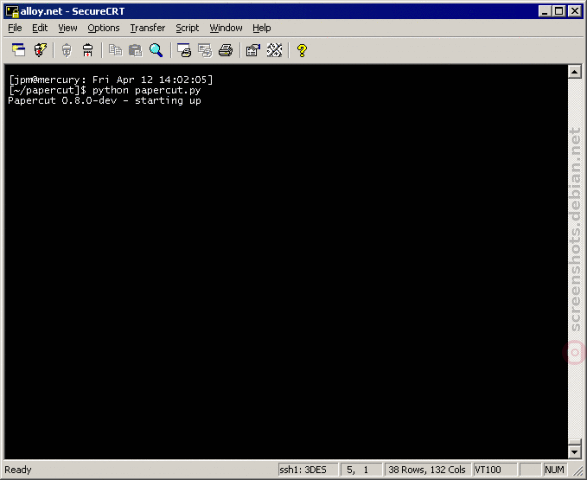Open the Transfer menu
The width and height of the screenshot is (587, 480).
(147, 28)
